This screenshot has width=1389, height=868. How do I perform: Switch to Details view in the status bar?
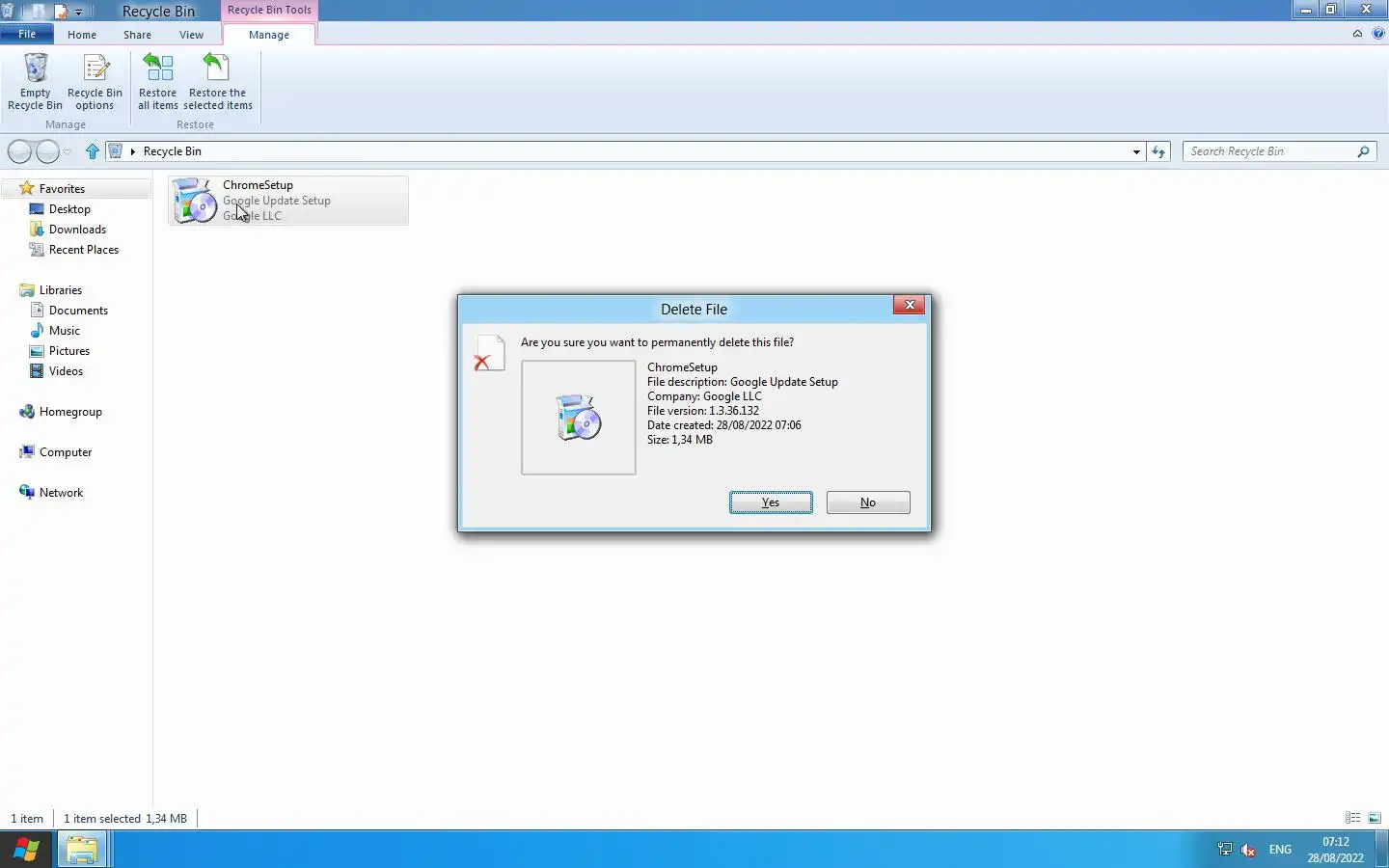click(1353, 818)
